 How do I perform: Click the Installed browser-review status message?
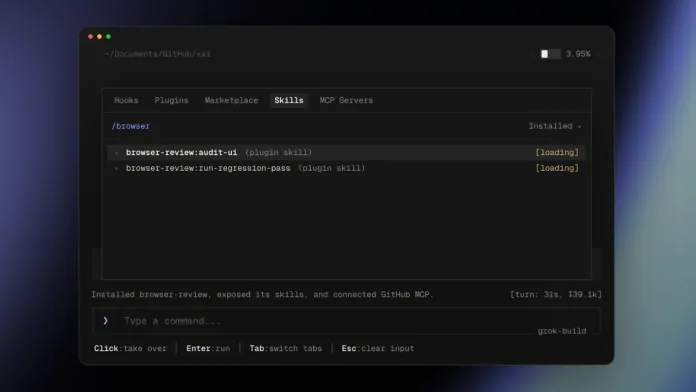pos(262,294)
